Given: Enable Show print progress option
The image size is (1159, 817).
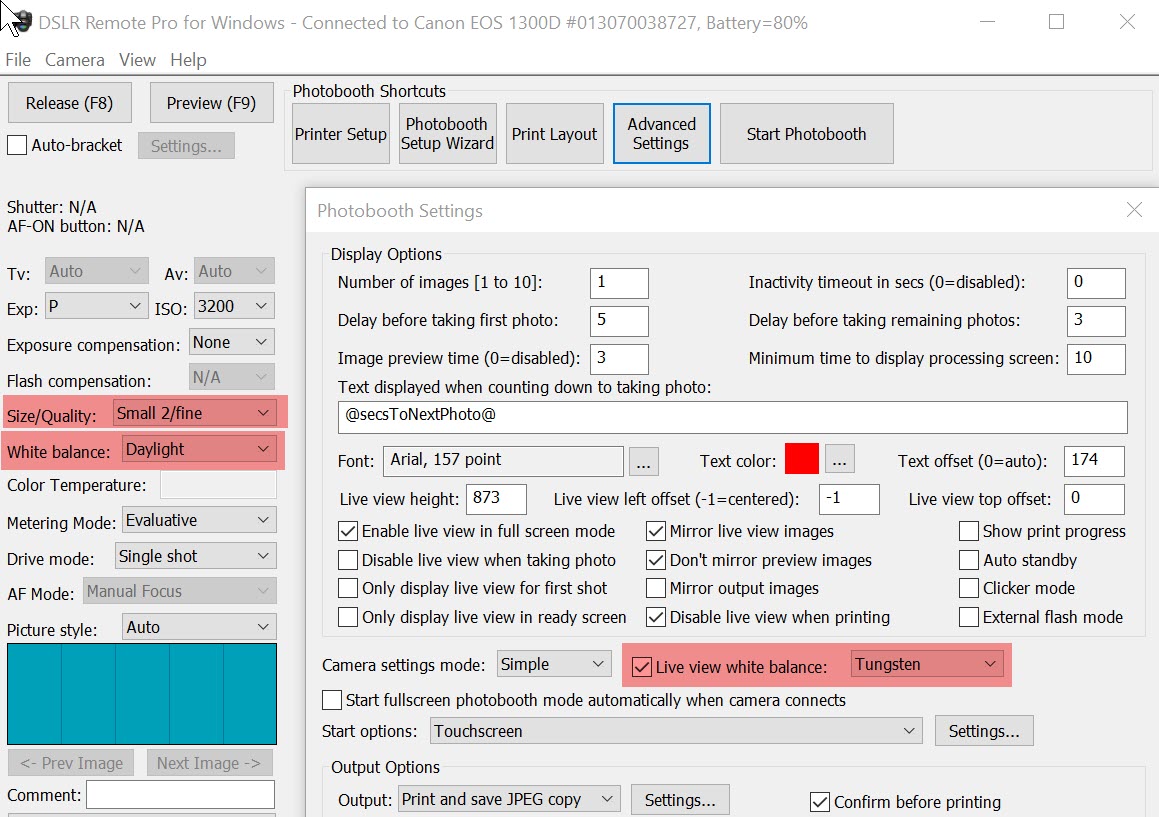Looking at the screenshot, I should coord(968,532).
